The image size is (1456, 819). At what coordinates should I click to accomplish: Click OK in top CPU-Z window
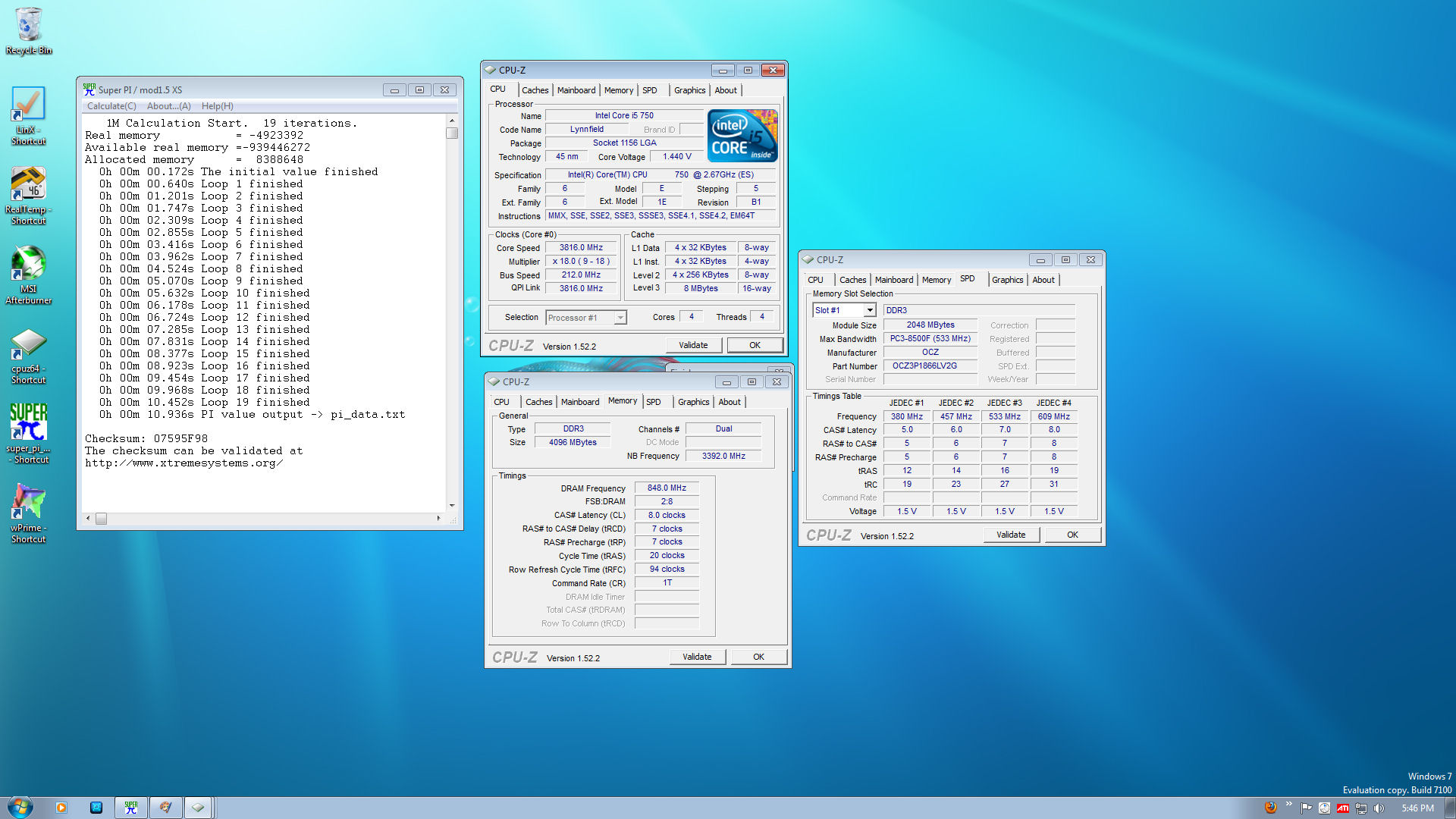coord(755,345)
